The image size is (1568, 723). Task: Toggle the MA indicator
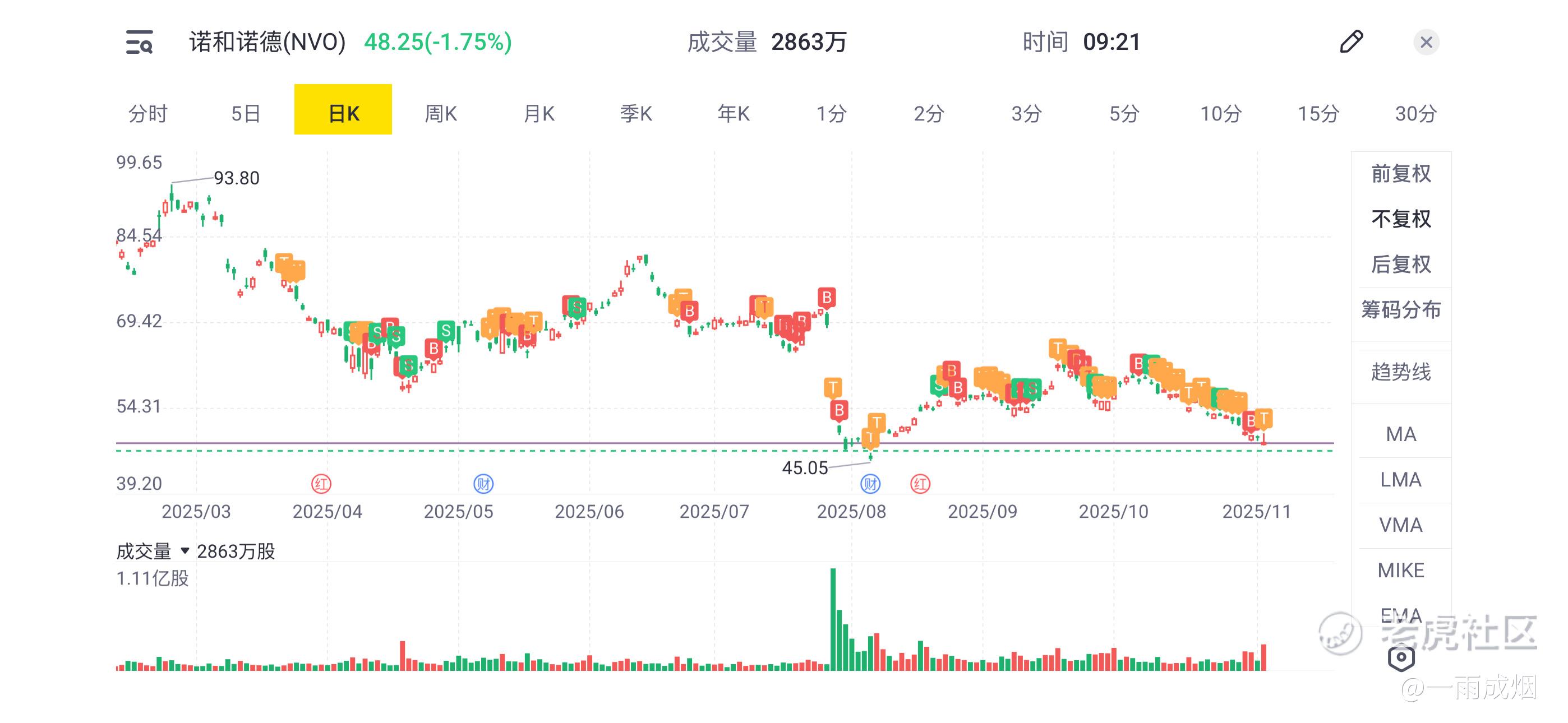[x=1401, y=434]
